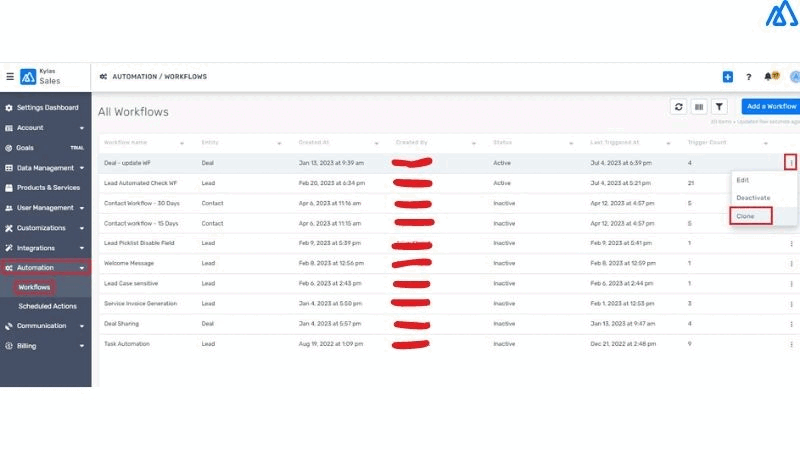The image size is (800, 450).
Task: Expand the User Management menu arrow
Action: [x=82, y=208]
